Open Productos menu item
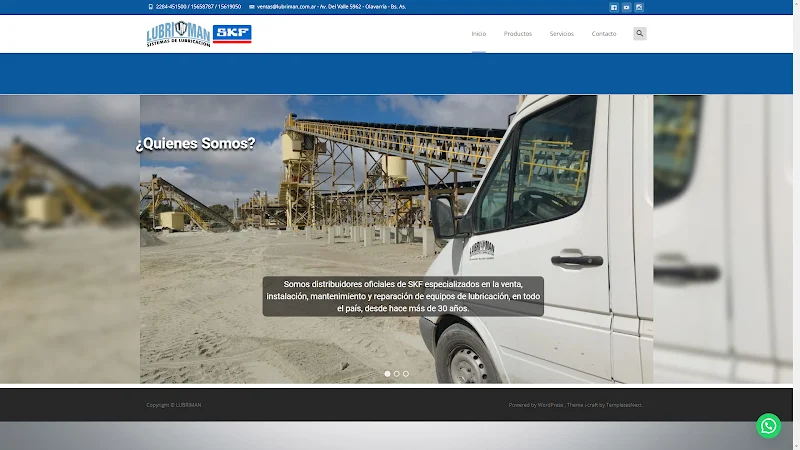The image size is (800, 450). pyautogui.click(x=518, y=34)
